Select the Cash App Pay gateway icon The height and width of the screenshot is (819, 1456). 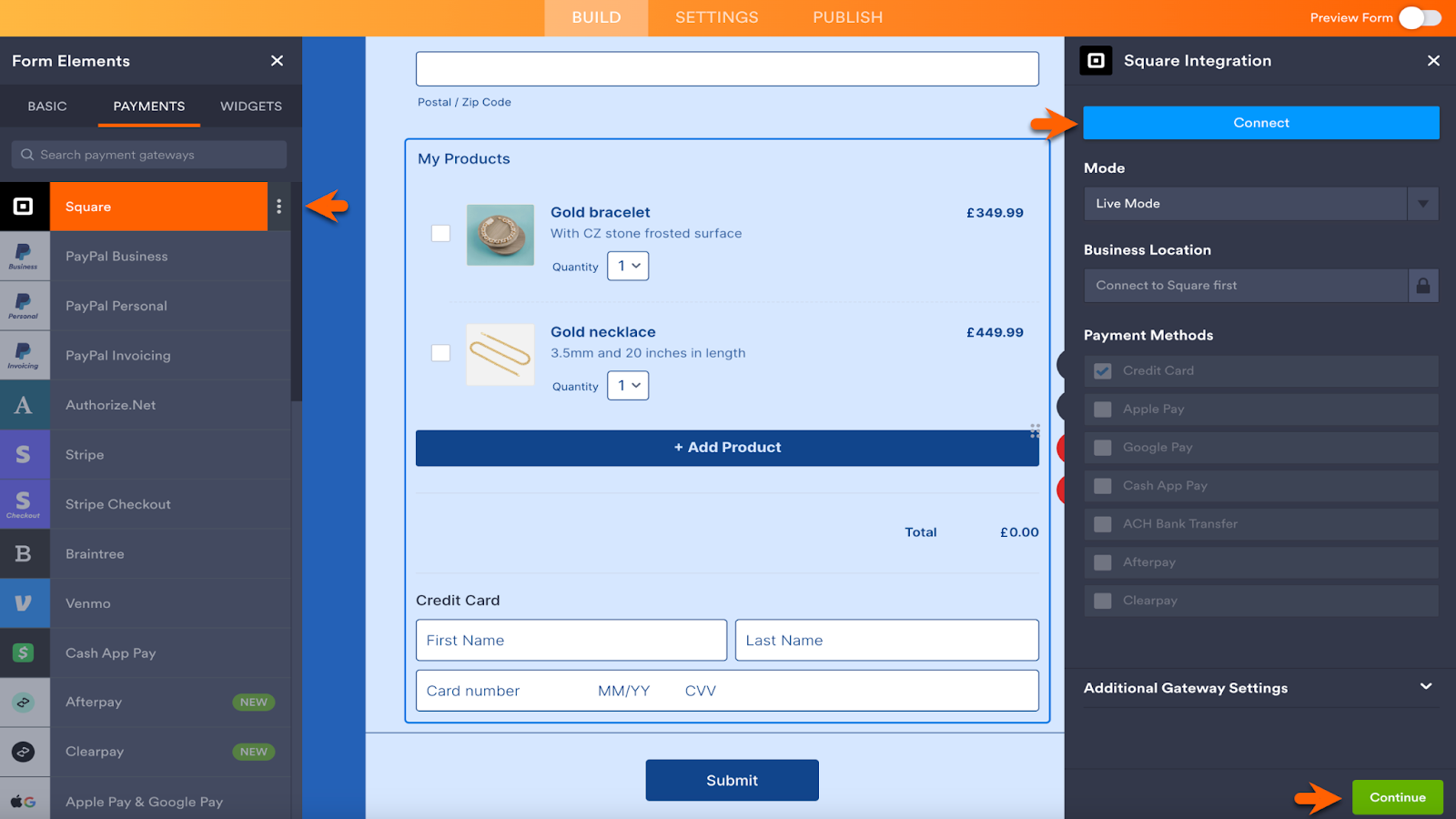[24, 652]
